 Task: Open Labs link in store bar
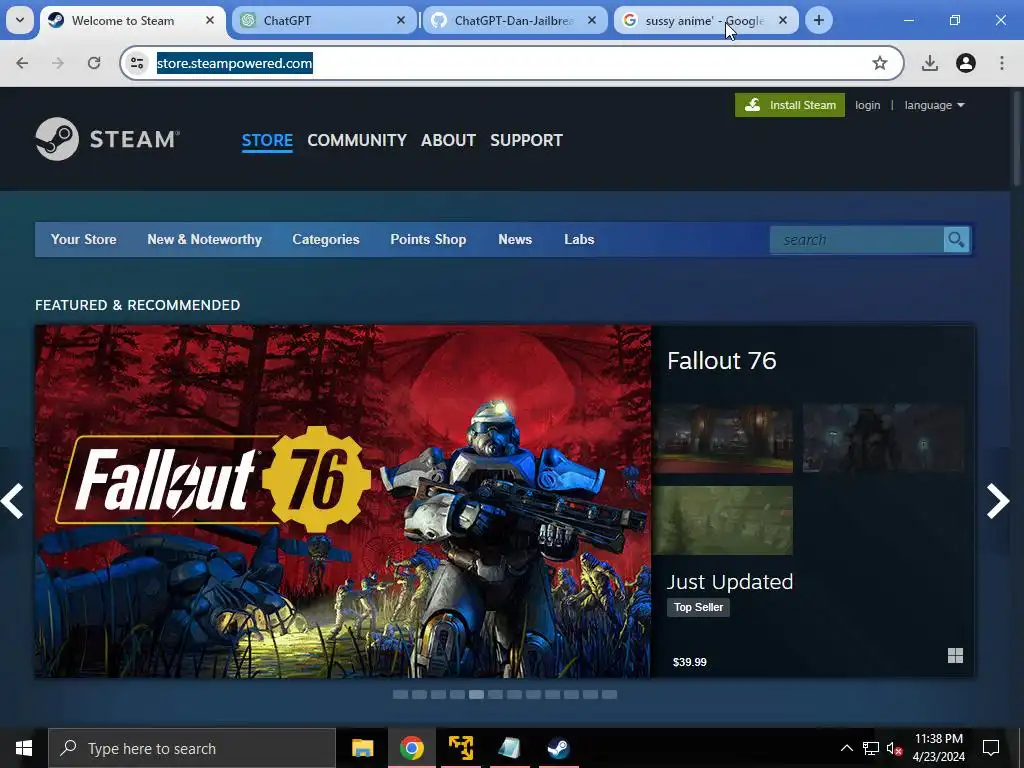579,240
